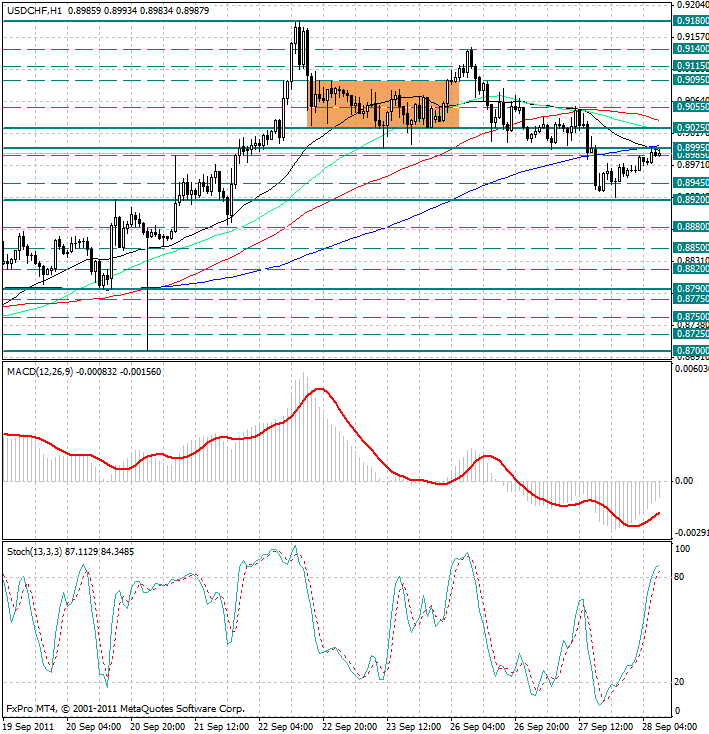
Task: Click the 23 Sep 12:00 time label
Action: 413,727
